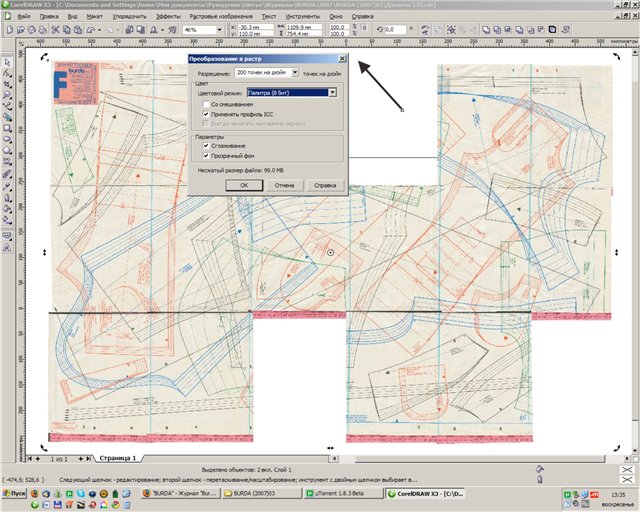Open the zoom level 46% dropdown
Viewport: 640px width, 512px height.
(219, 30)
